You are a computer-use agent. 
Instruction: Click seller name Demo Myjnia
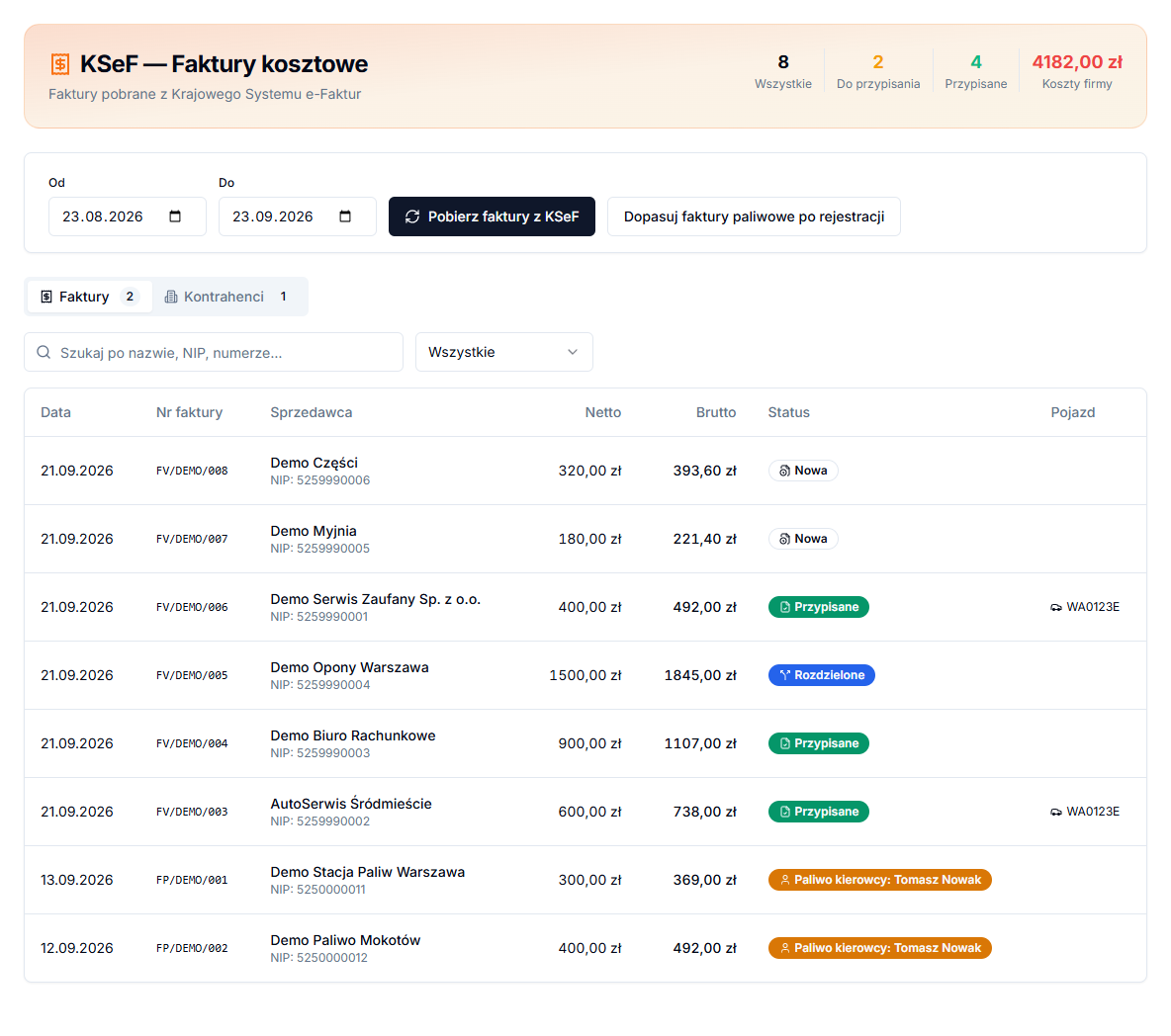(314, 531)
